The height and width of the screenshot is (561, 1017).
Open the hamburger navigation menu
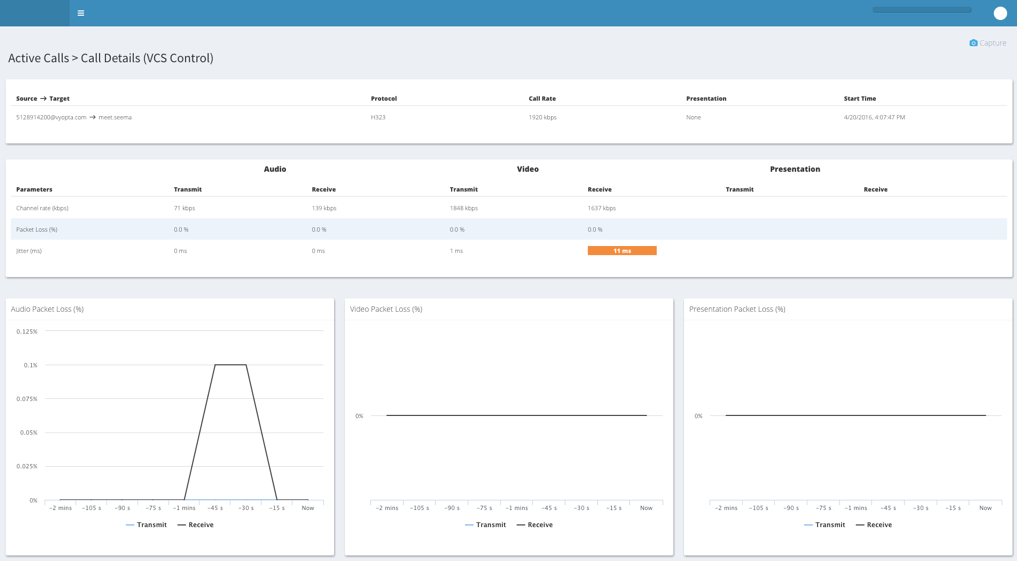coord(80,13)
